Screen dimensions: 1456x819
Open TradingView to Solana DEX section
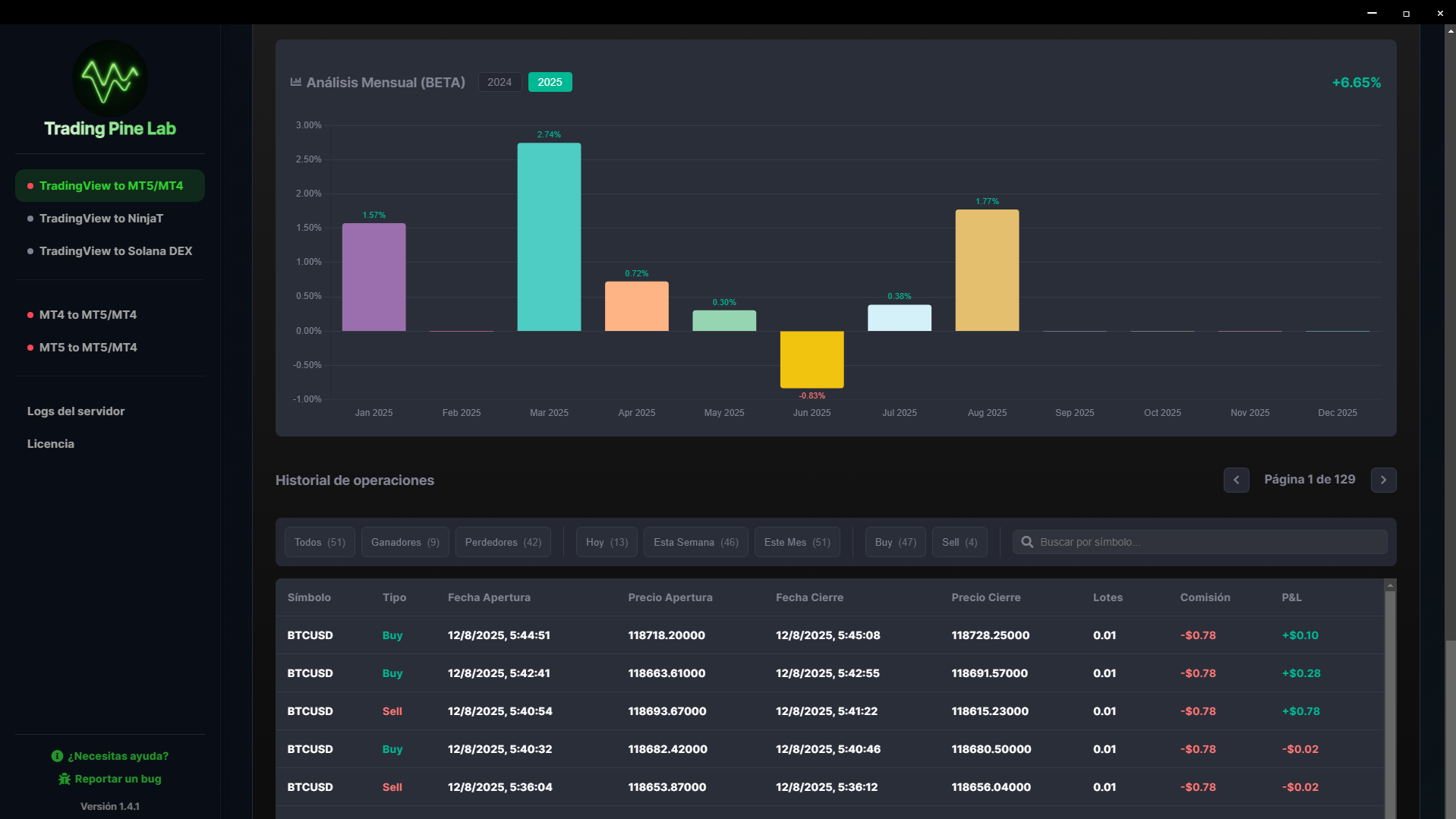tap(115, 251)
